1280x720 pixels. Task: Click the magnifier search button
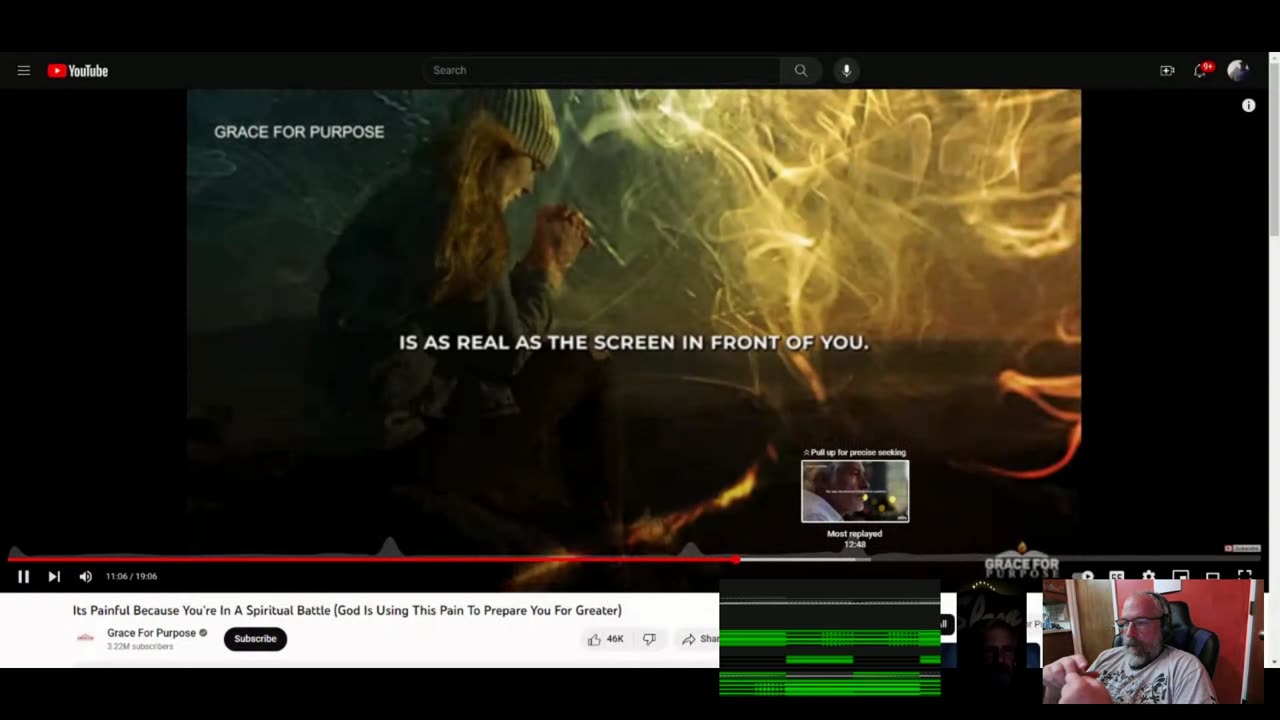(801, 70)
